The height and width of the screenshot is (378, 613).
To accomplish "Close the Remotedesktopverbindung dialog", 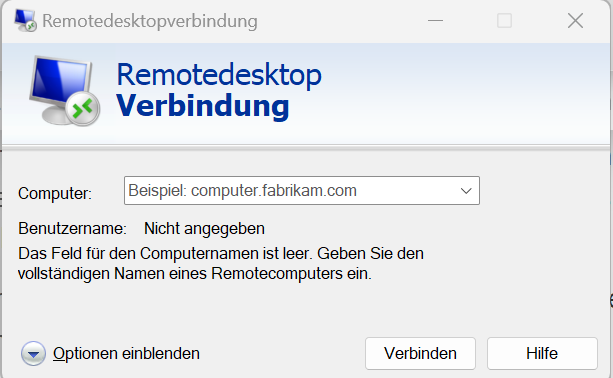I will (x=575, y=20).
